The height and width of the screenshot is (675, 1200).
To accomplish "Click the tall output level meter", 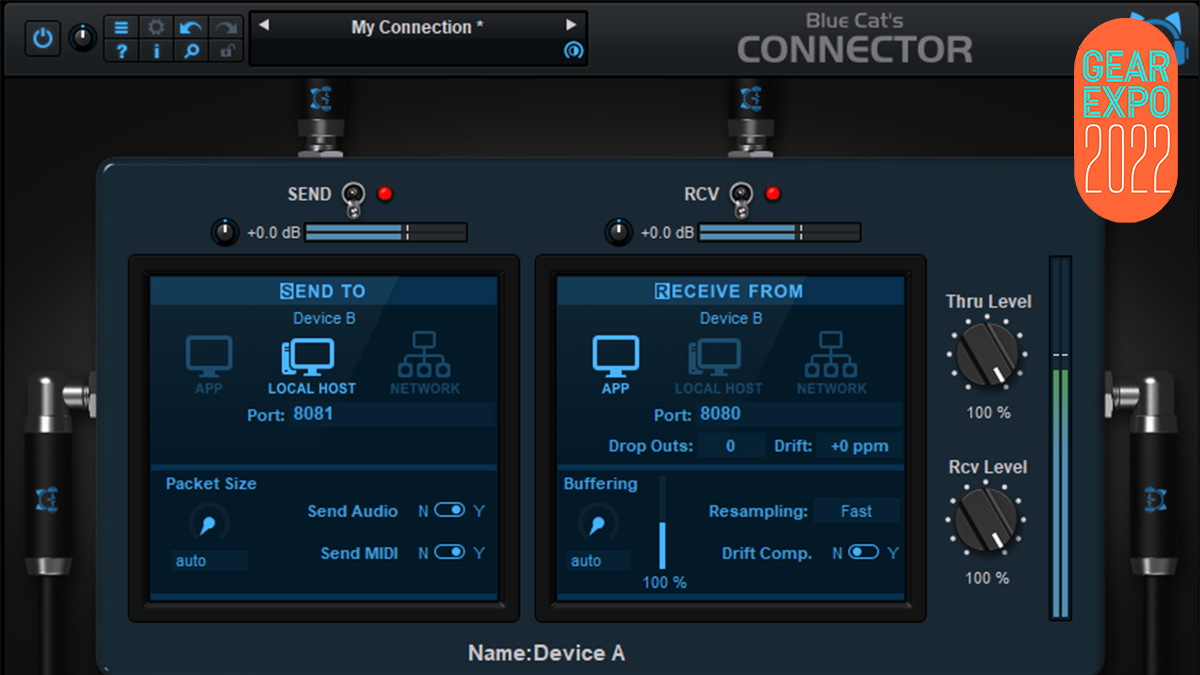I will pos(1060,438).
